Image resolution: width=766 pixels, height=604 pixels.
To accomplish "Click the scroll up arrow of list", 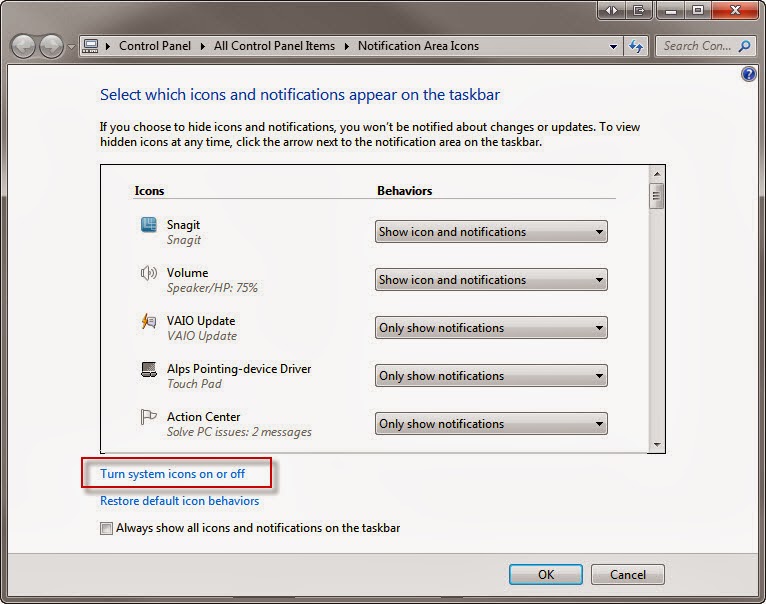I will tap(657, 174).
